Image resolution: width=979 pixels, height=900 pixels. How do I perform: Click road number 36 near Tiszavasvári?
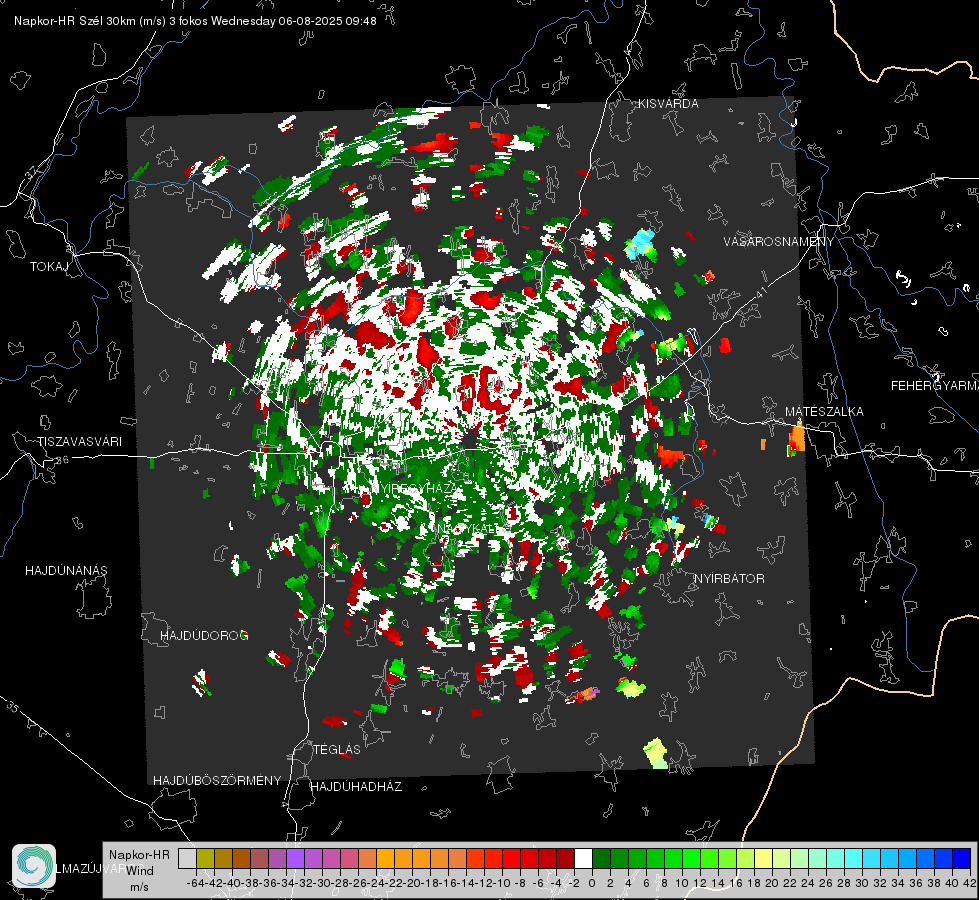click(62, 460)
